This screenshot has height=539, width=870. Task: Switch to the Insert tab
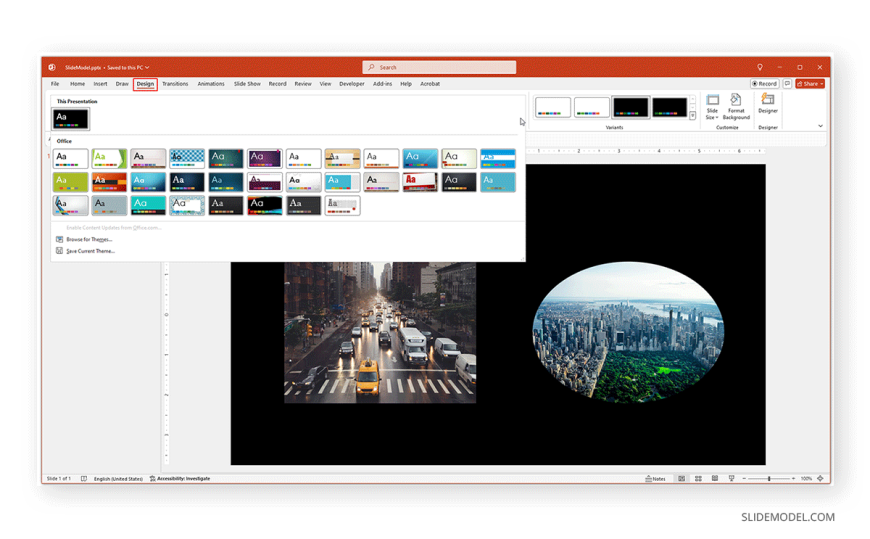click(x=100, y=84)
